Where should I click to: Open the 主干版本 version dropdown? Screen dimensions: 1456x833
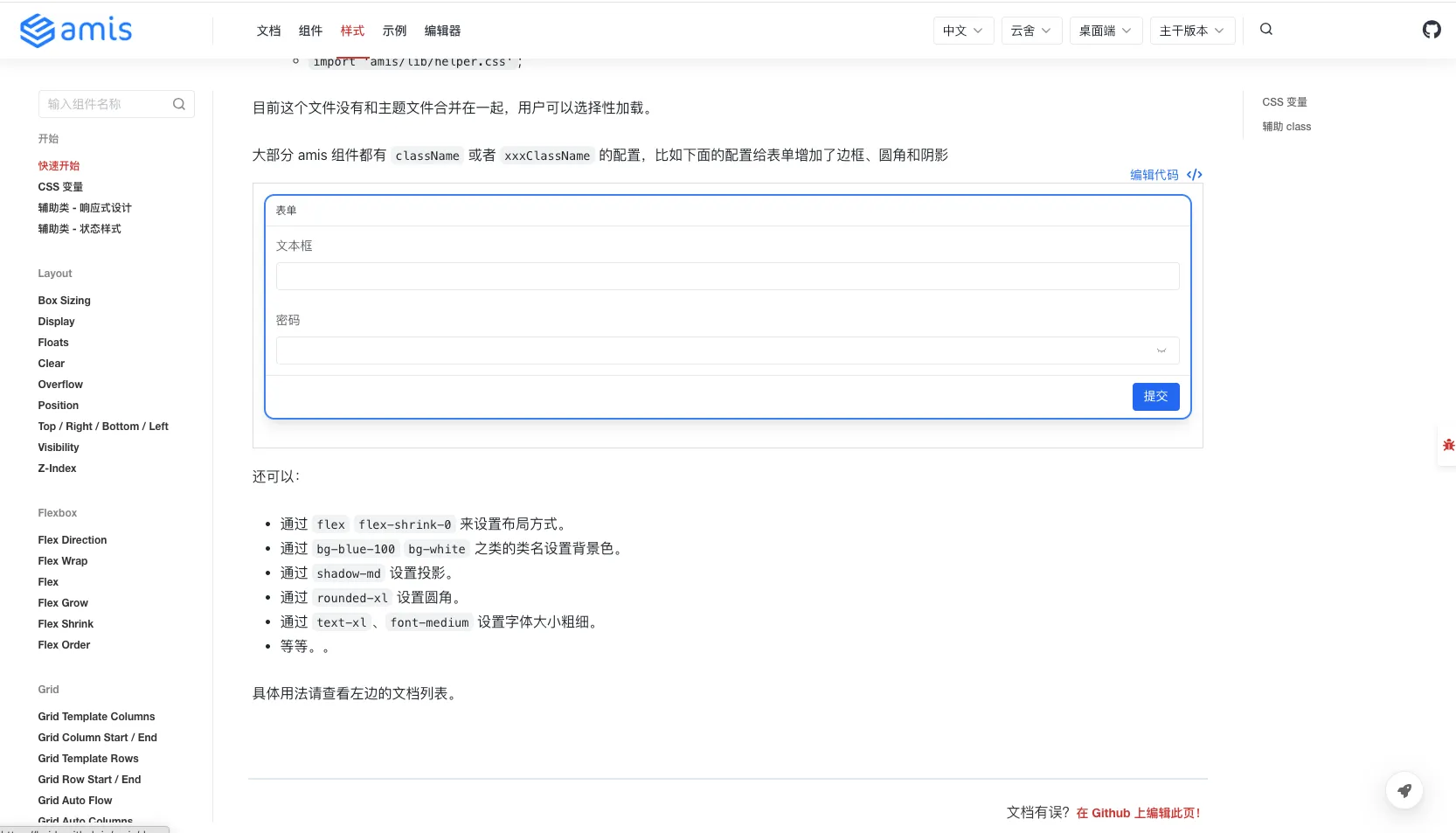[x=1191, y=30]
